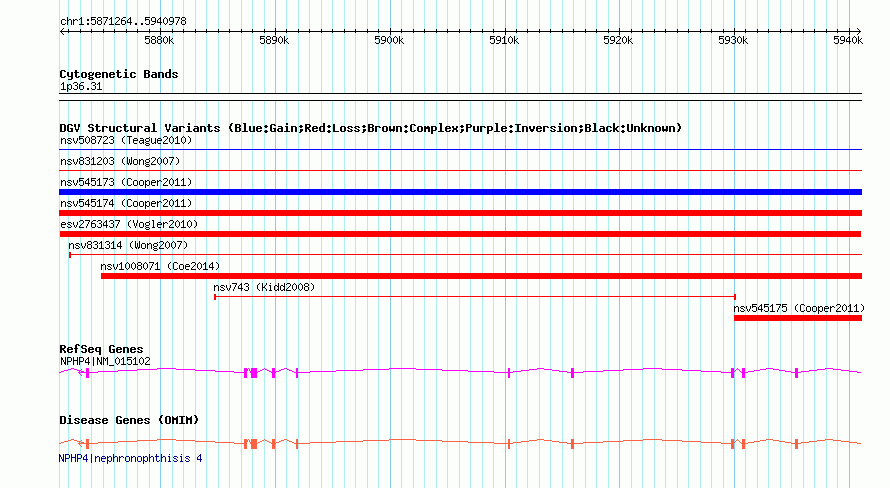This screenshot has height=488, width=890.
Task: Open variant nsv1008071 (Coe2014) label
Action: coord(160,266)
